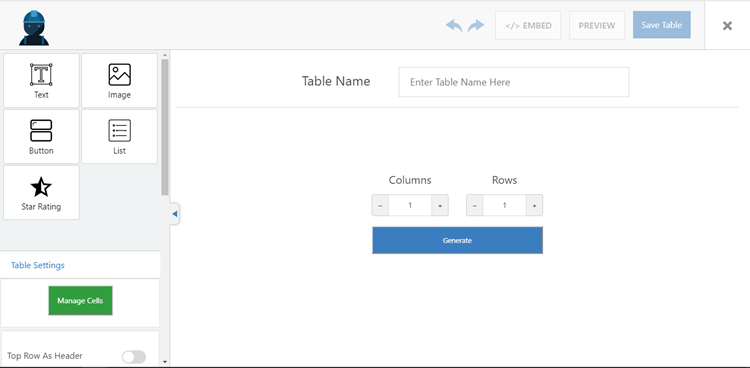This screenshot has width=750, height=368.
Task: Focus the Table Name input field
Action: [x=514, y=82]
